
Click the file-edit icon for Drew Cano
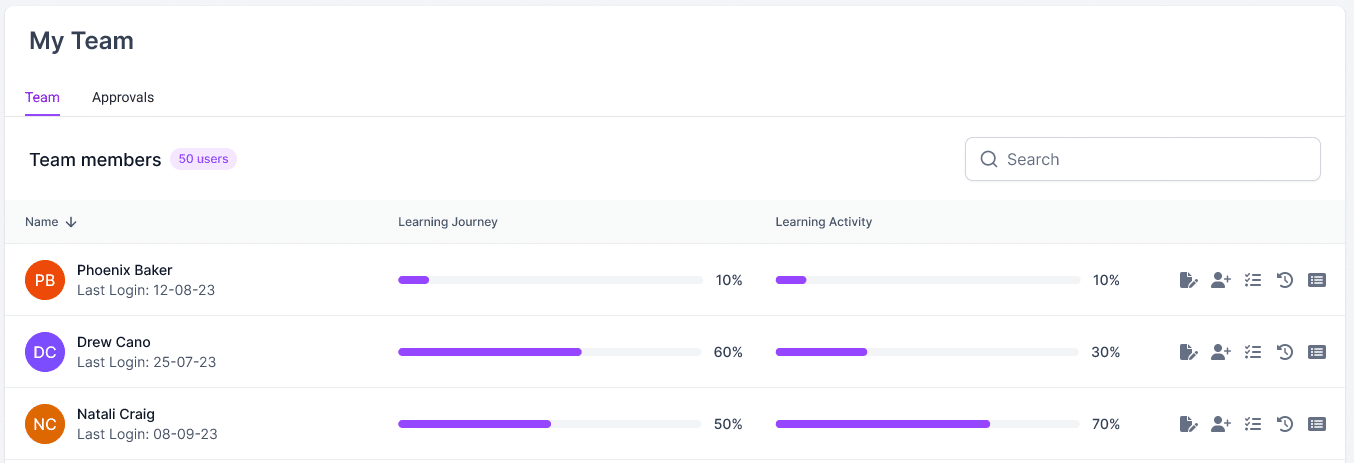pos(1188,352)
